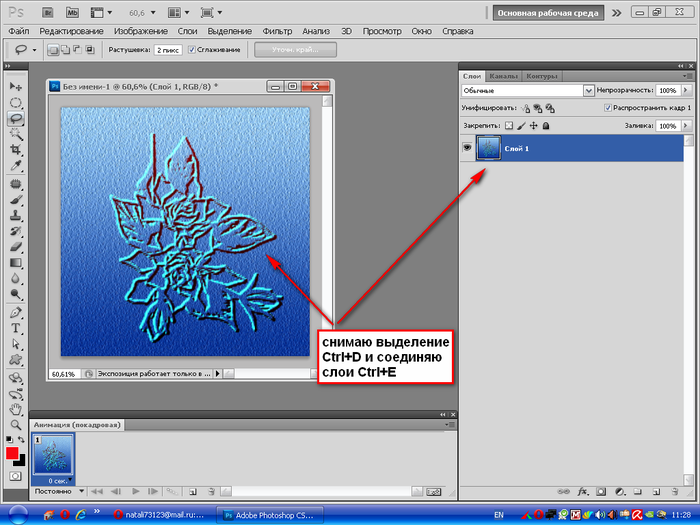700x525 pixels.
Task: Switch to the Контуры tab
Action: 542,76
